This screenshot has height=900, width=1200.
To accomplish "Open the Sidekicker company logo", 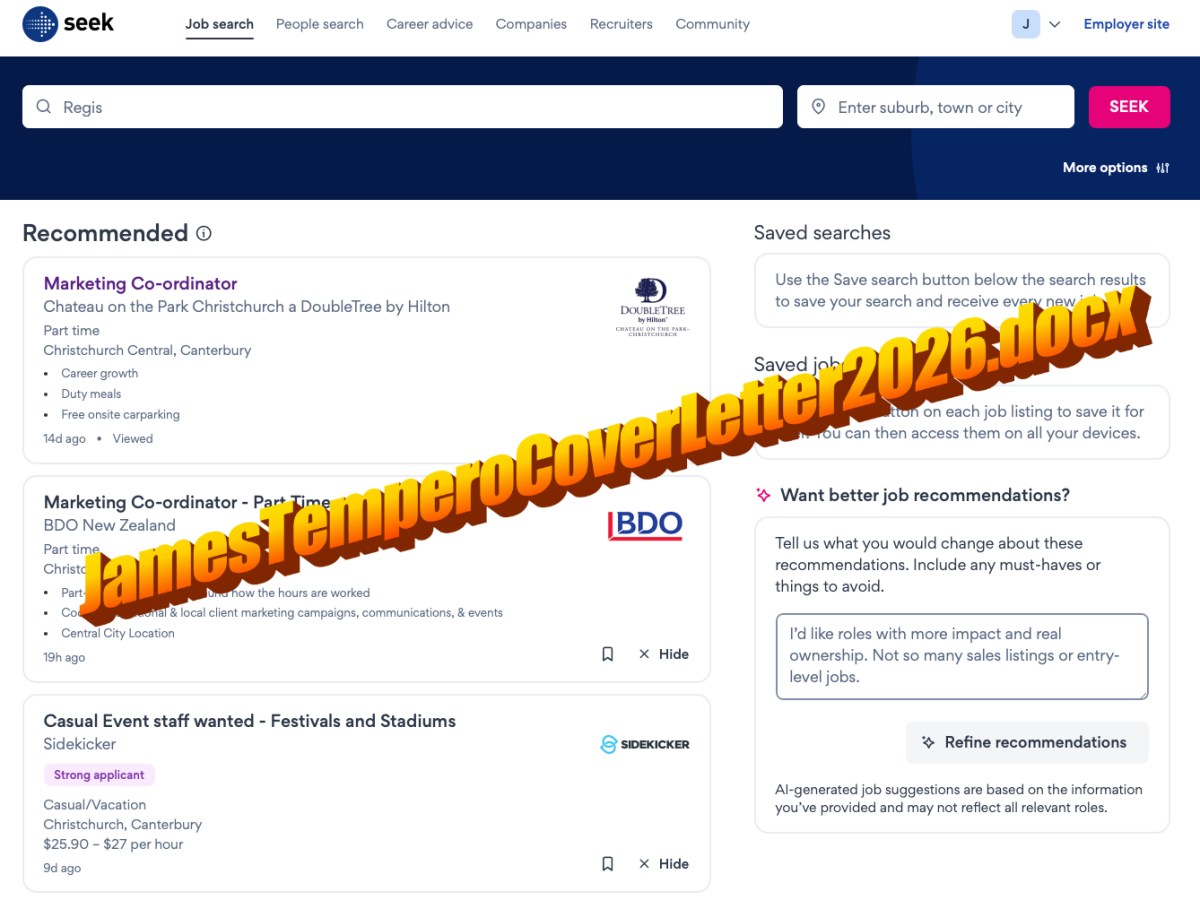I will pos(645,744).
